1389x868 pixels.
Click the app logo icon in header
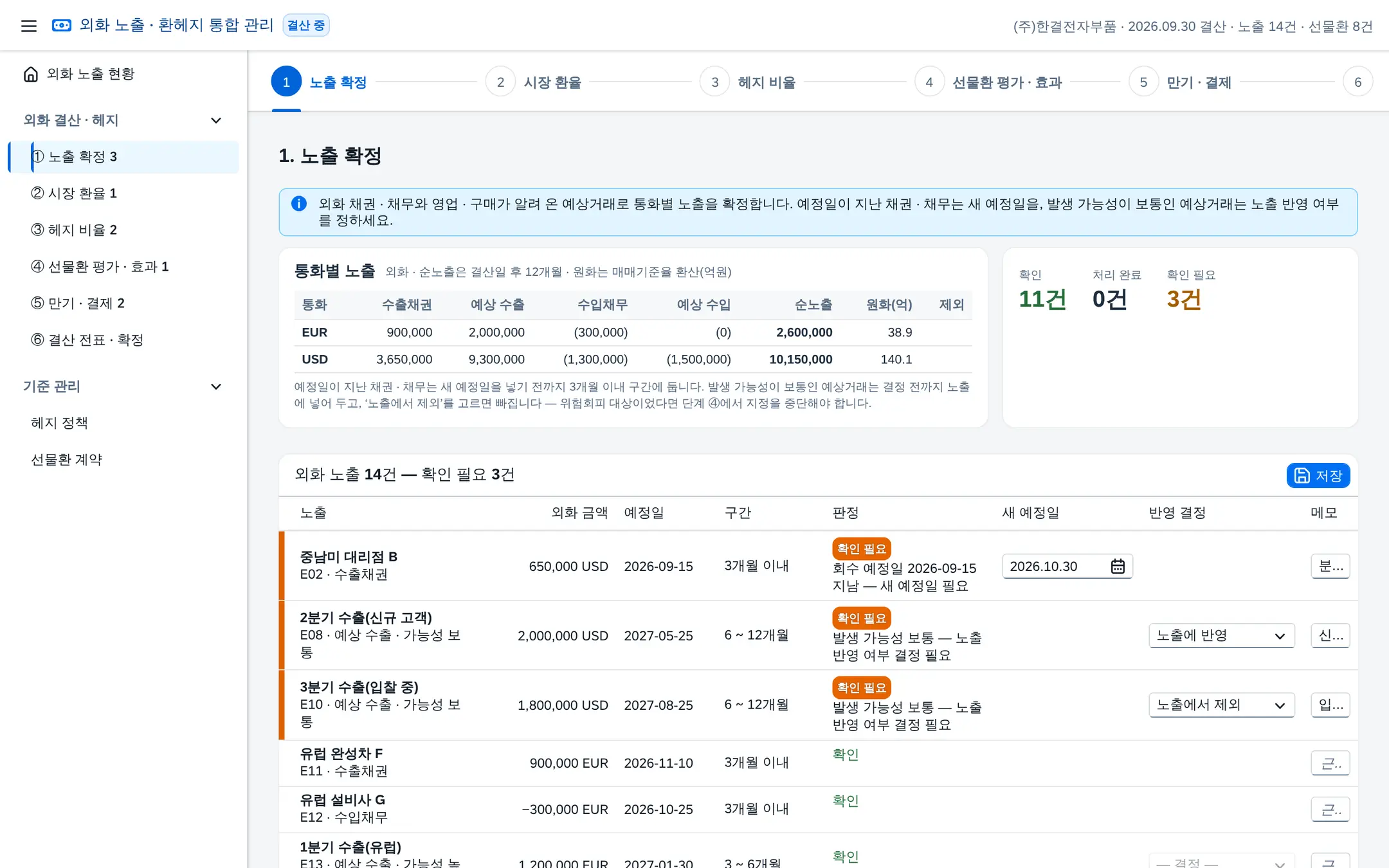[62, 26]
